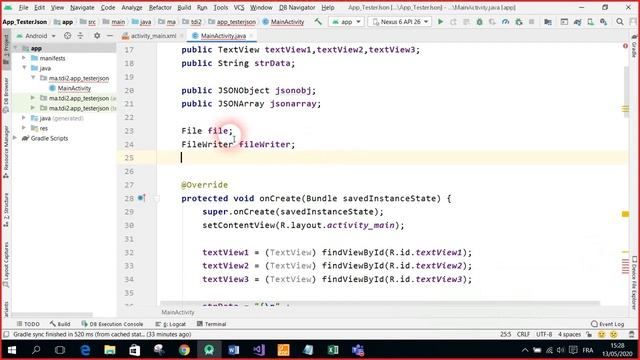This screenshot has height=360, width=640.
Task: Toggle the Logcat tool window
Action: coord(171,324)
